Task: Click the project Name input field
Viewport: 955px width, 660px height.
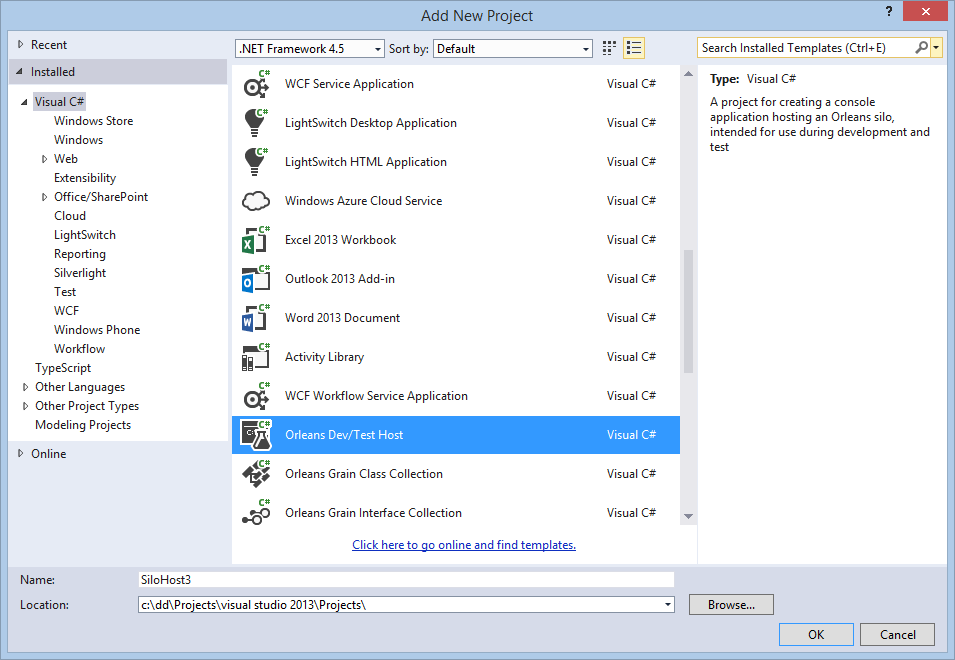Action: 405,579
